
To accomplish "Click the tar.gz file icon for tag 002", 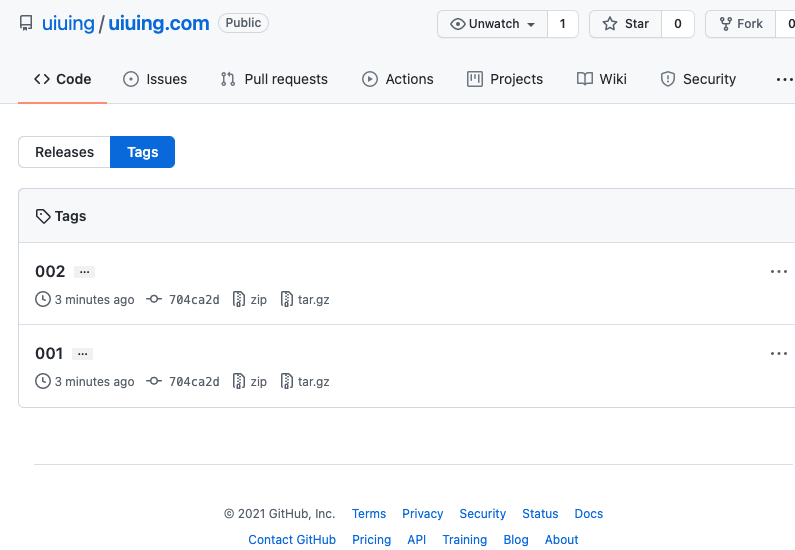I will coord(286,299).
